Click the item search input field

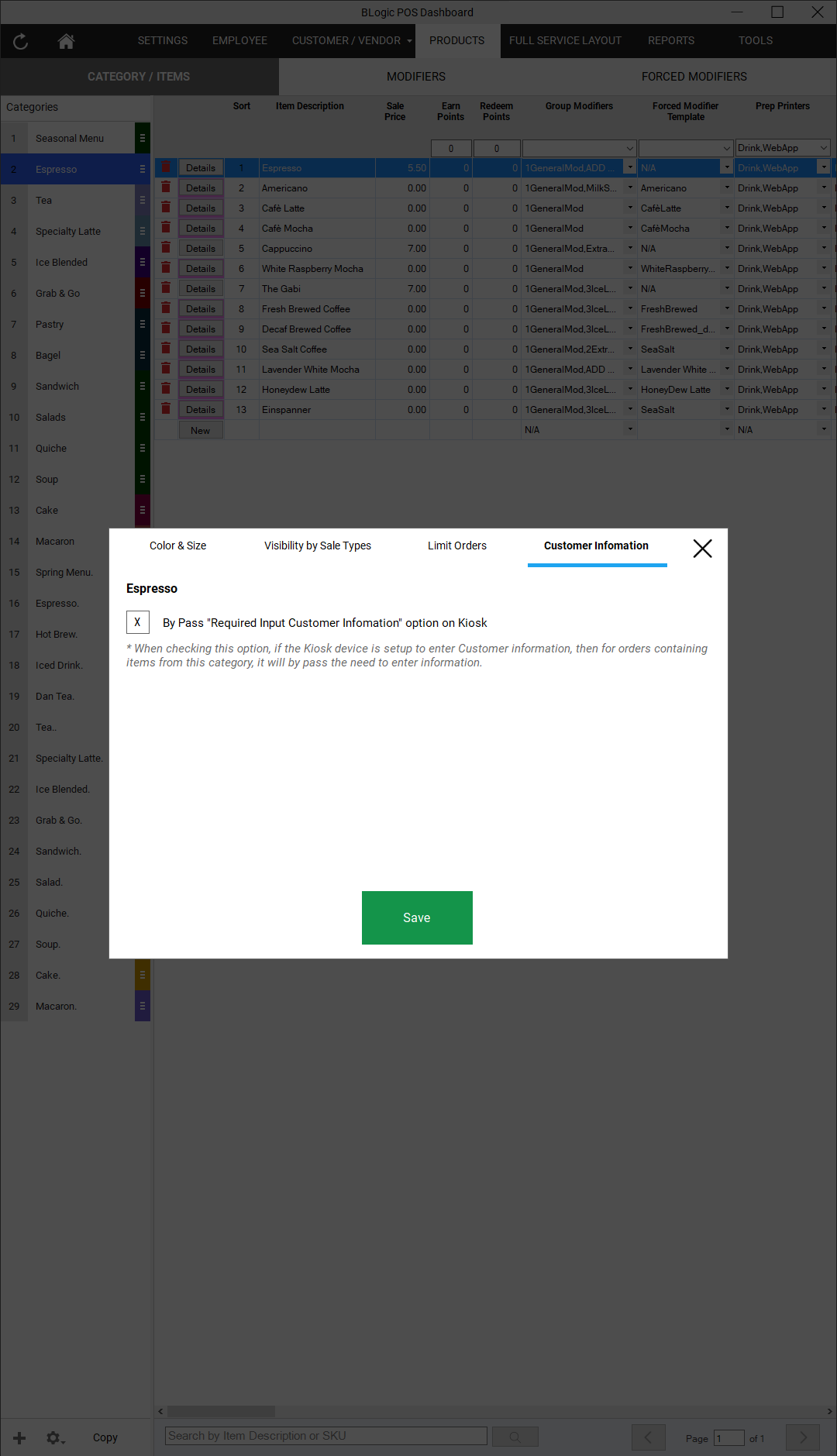(x=326, y=1436)
